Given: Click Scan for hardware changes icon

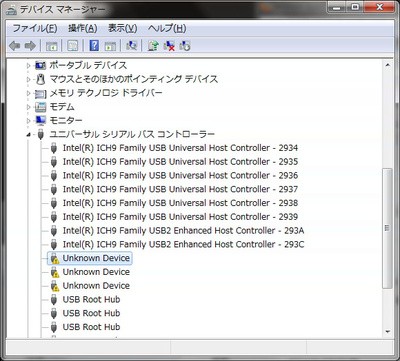Looking at the screenshot, I should [131, 45].
